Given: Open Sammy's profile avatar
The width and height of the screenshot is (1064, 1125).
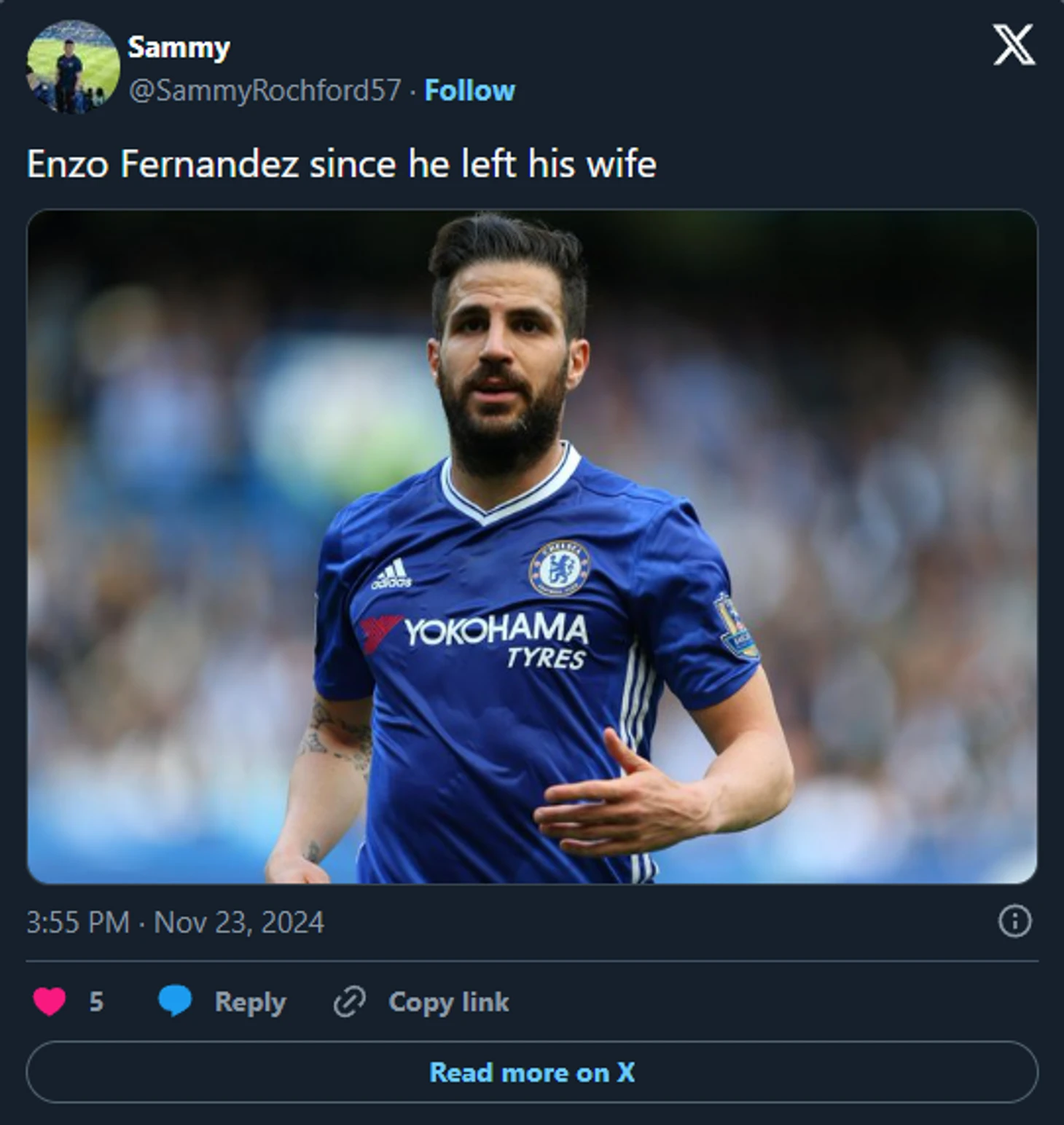Looking at the screenshot, I should [x=73, y=67].
